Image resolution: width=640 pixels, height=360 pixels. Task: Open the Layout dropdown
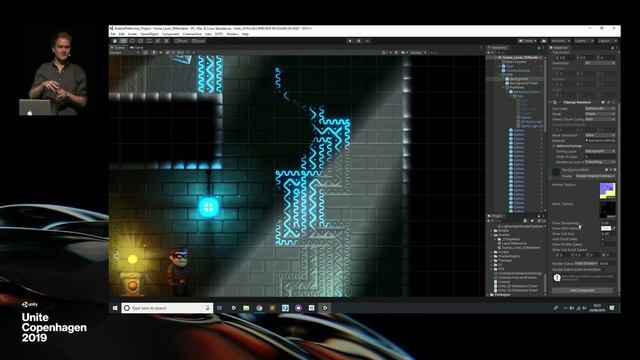point(607,41)
